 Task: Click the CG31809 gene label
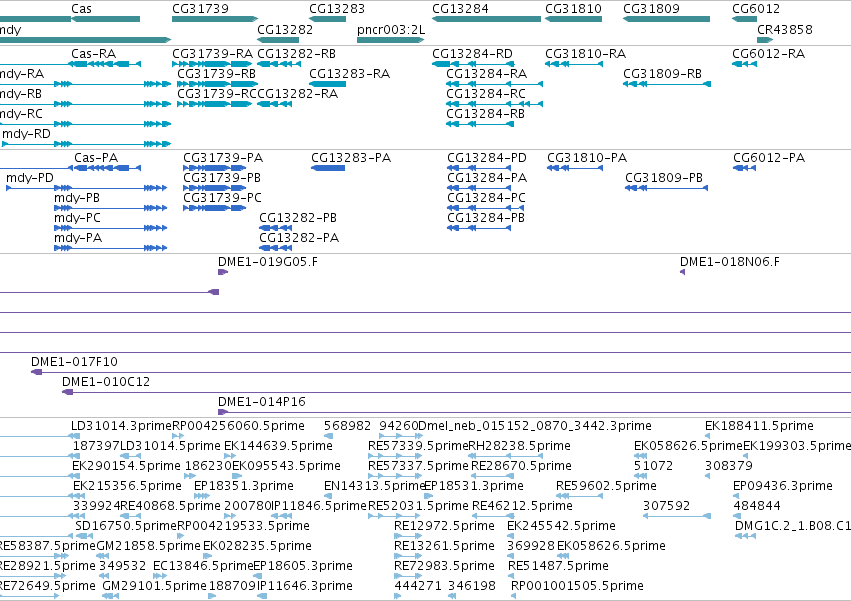[x=651, y=9]
